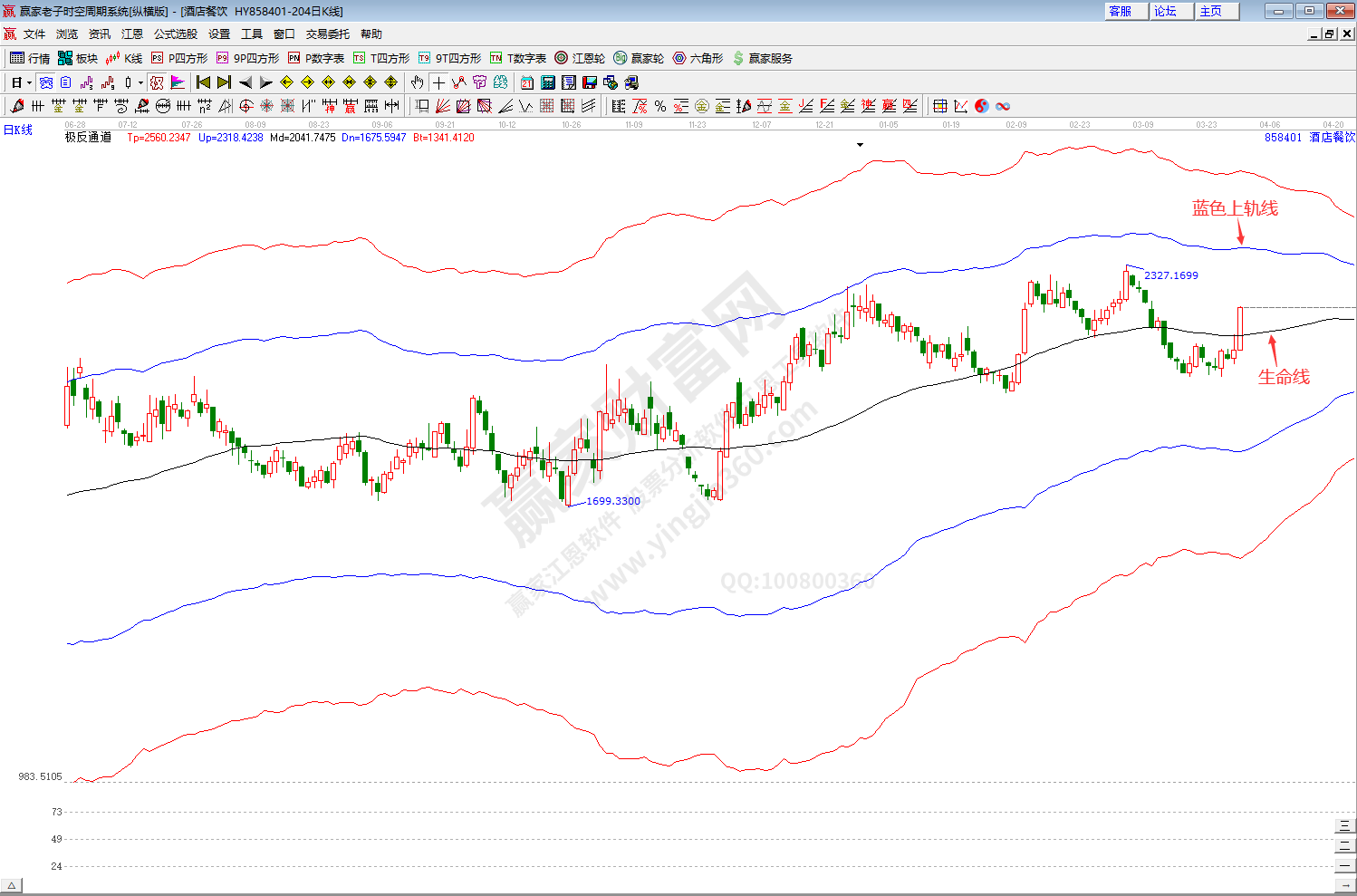1357x896 pixels.
Task: Open the calculator icon in toolbar
Action: pos(548,82)
